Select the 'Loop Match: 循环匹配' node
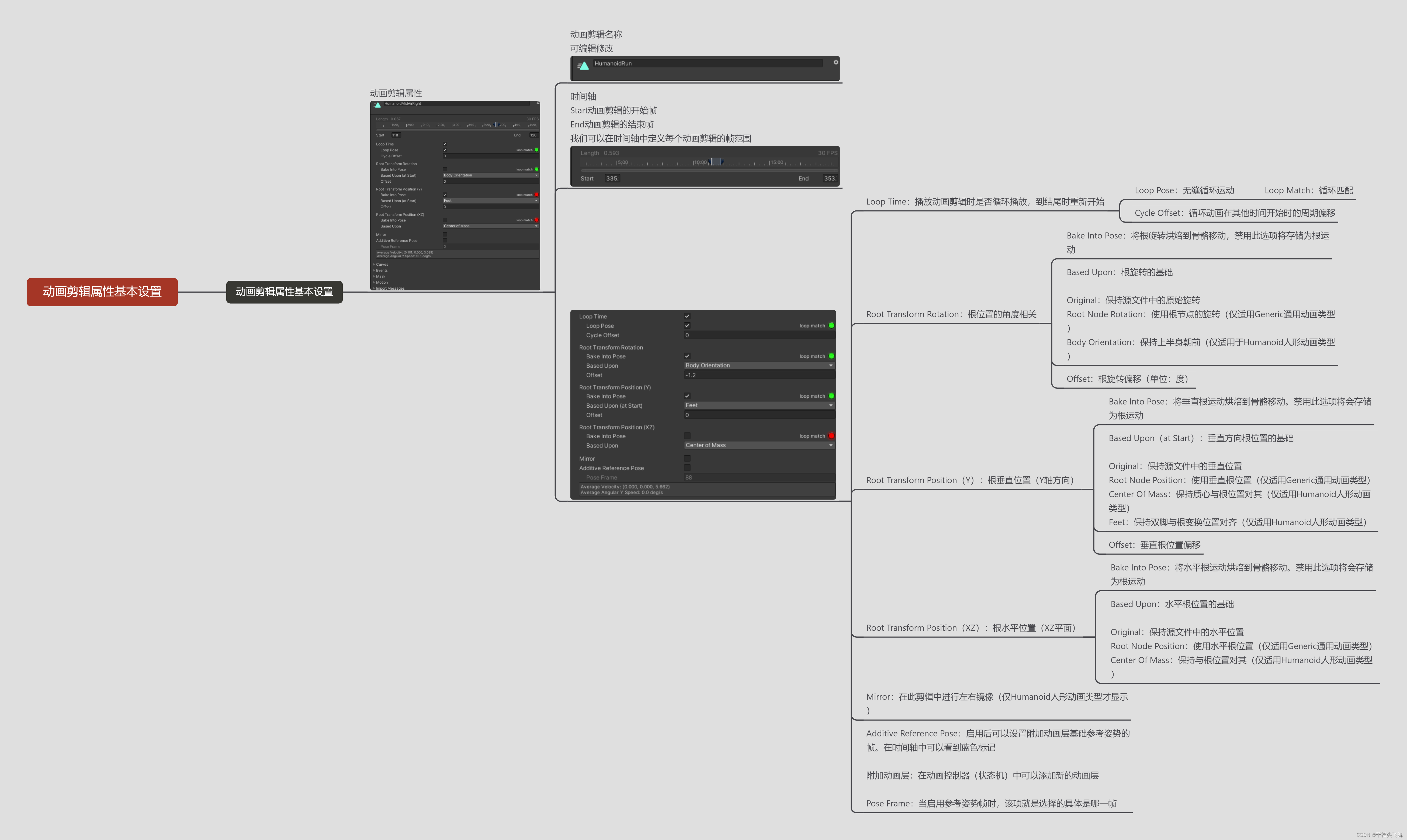This screenshot has width=1407, height=840. click(1309, 190)
